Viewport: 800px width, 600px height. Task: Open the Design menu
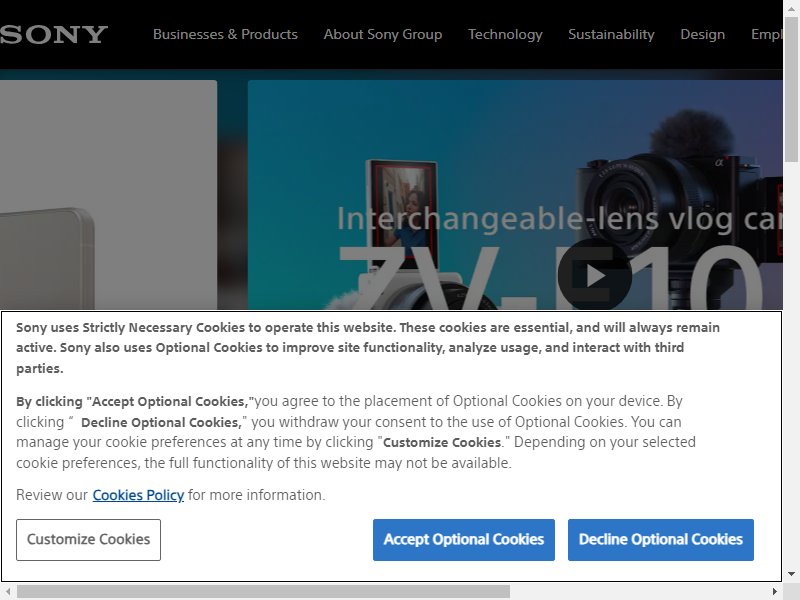tap(703, 34)
